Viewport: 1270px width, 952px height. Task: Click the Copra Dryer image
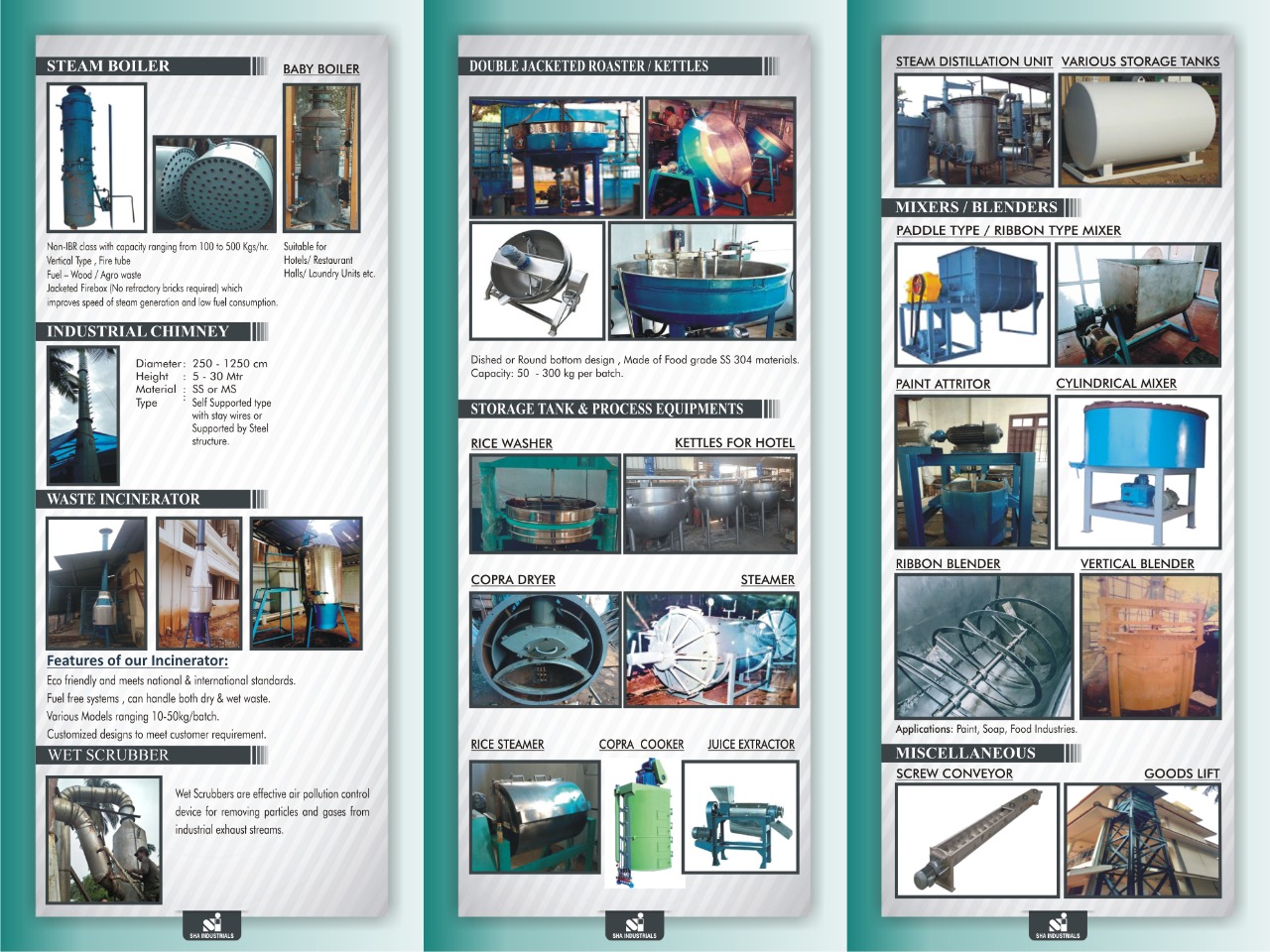click(x=545, y=650)
